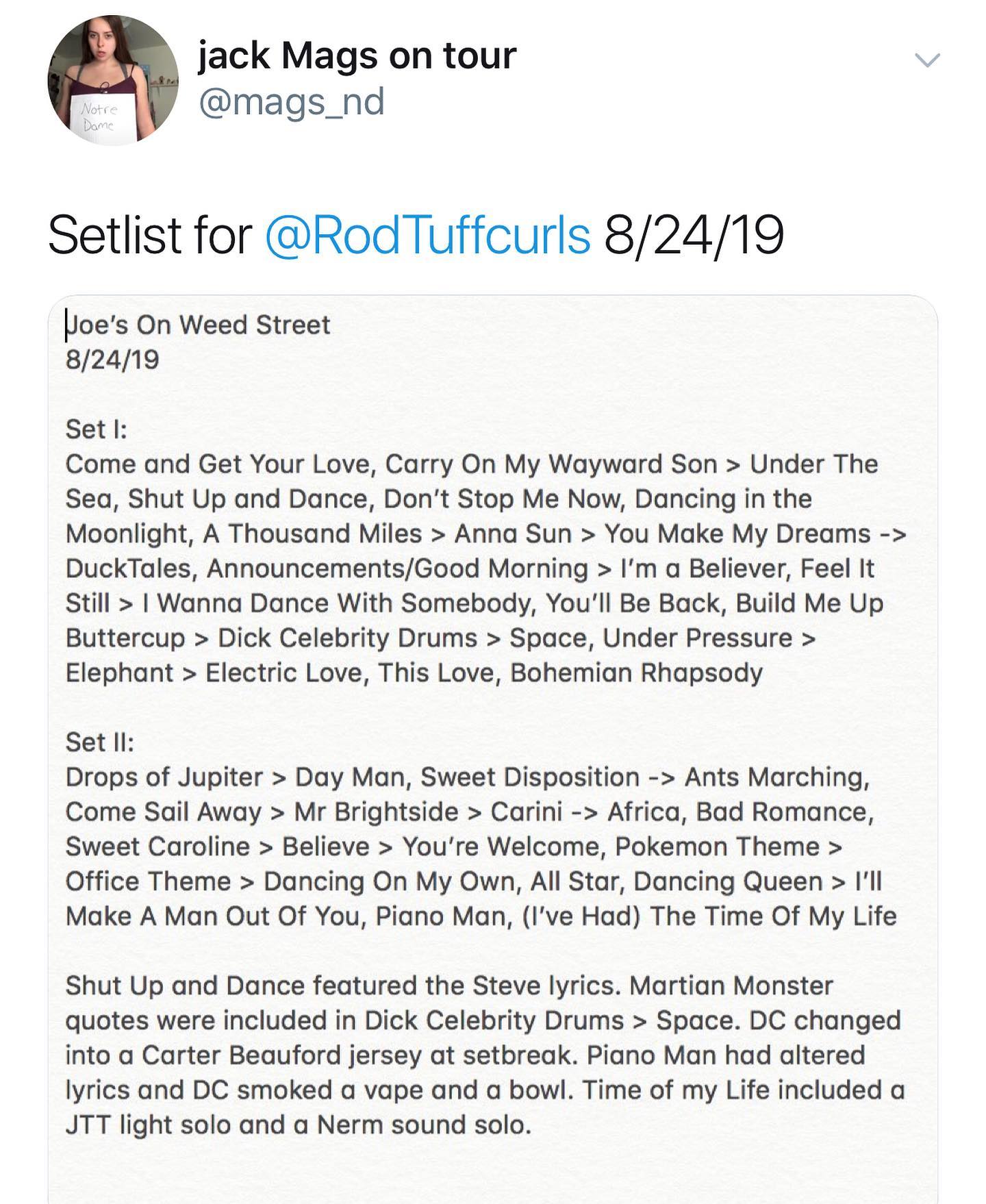Viewport: 986px width, 1204px height.
Task: Tap the Joe's On Weed Street heading
Action: pos(198,325)
